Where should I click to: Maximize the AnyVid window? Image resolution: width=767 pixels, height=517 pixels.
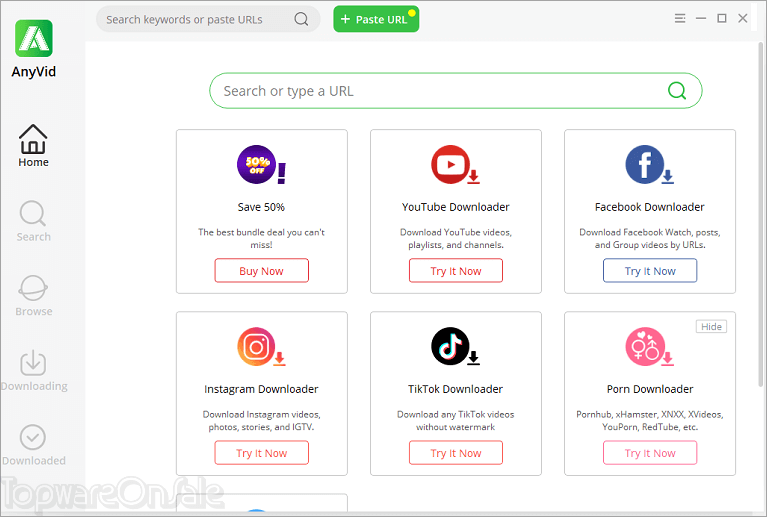pyautogui.click(x=722, y=18)
